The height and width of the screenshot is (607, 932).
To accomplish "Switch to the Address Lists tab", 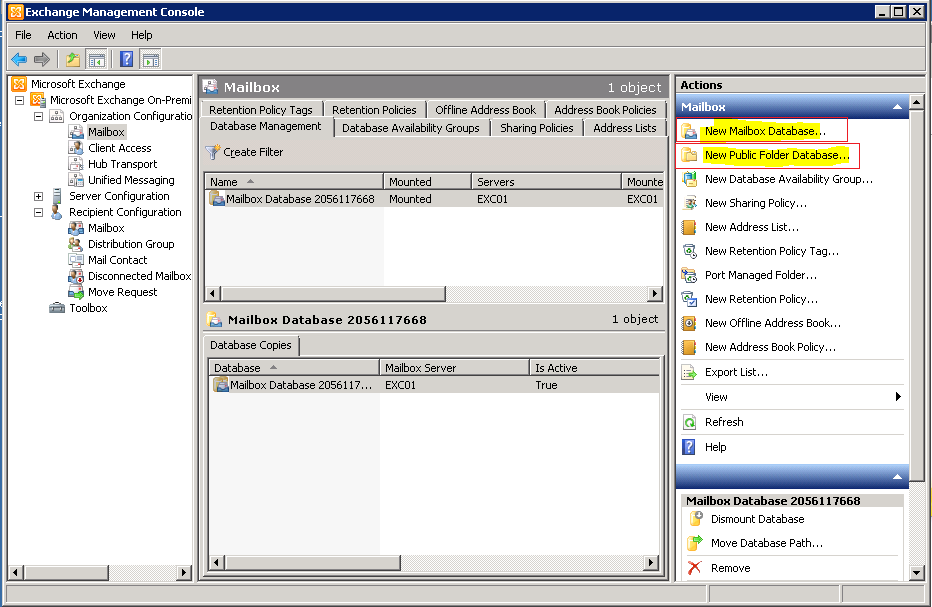I will 625,128.
